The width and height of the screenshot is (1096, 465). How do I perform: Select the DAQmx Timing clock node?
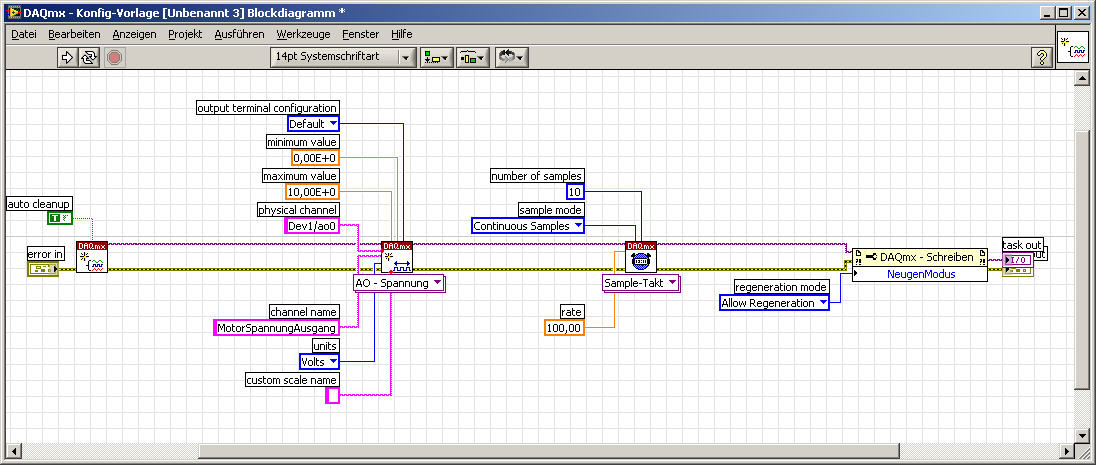coord(640,257)
